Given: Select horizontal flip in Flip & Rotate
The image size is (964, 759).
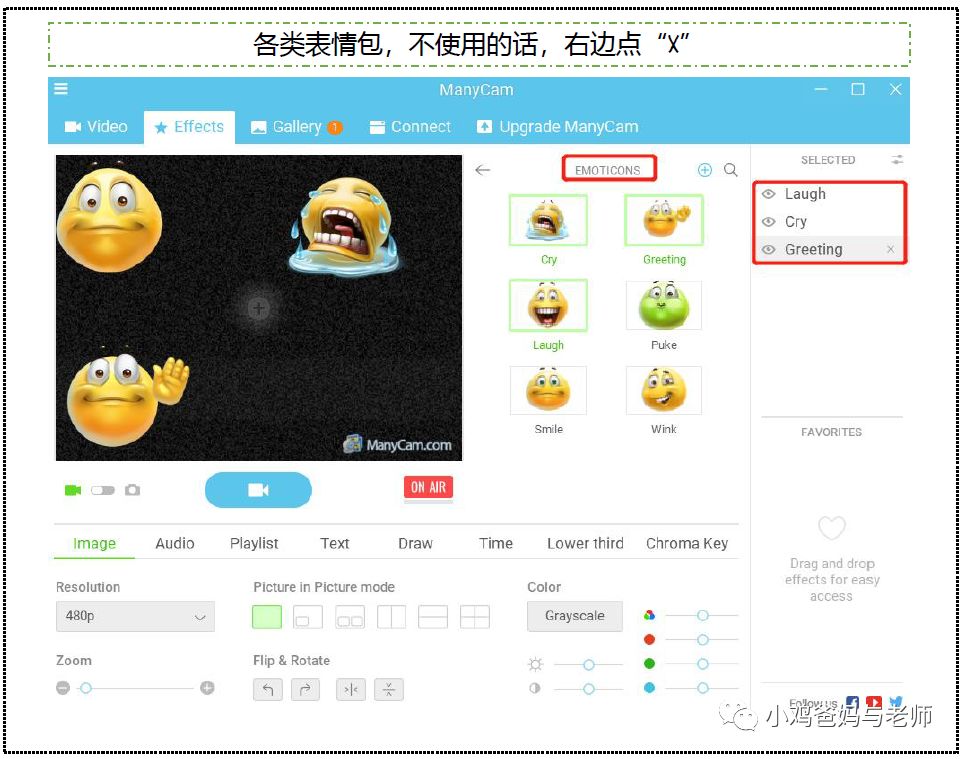Looking at the screenshot, I should tap(350, 689).
